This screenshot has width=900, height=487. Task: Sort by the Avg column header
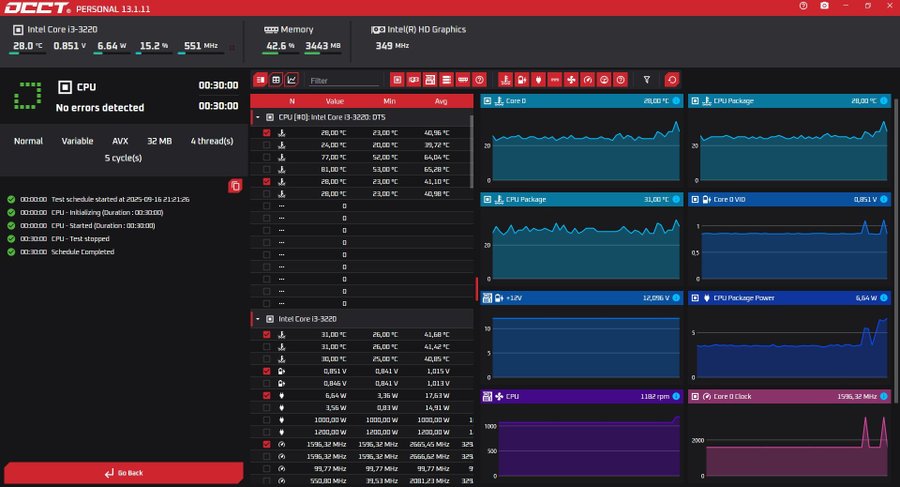tap(441, 101)
